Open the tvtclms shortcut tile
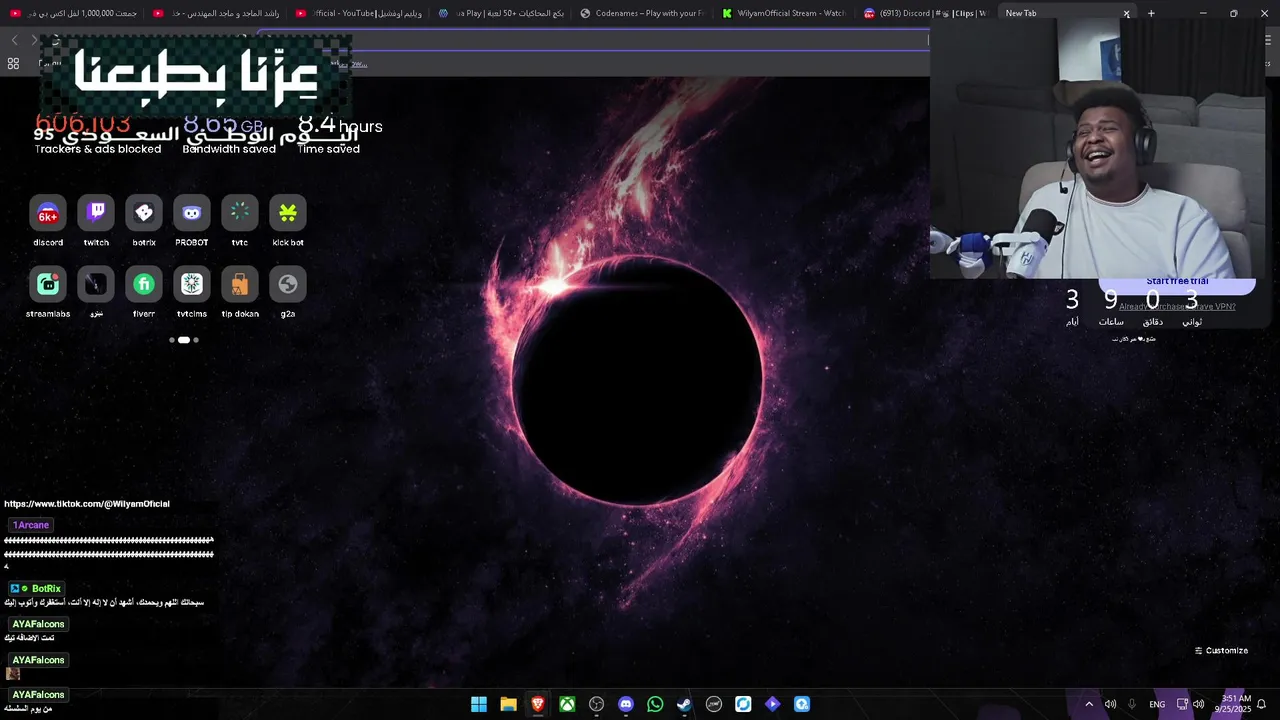The height and width of the screenshot is (720, 1280). pos(192,285)
